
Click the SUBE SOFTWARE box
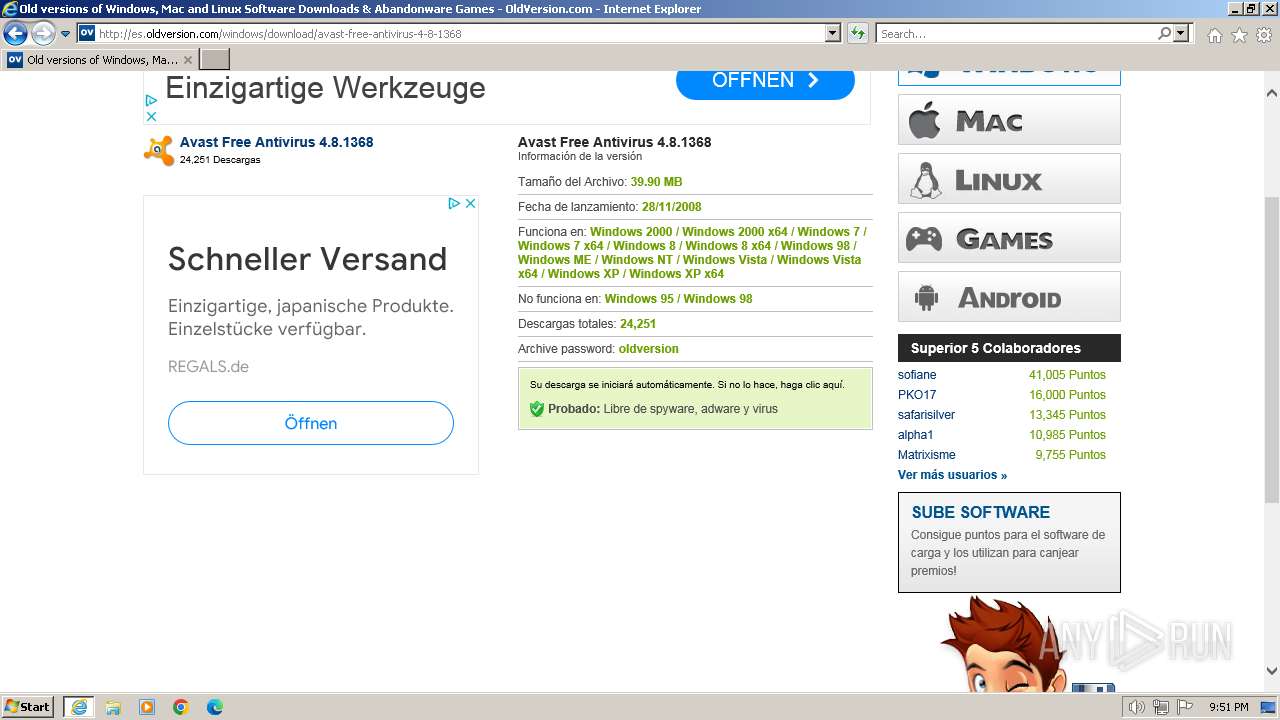1009,542
